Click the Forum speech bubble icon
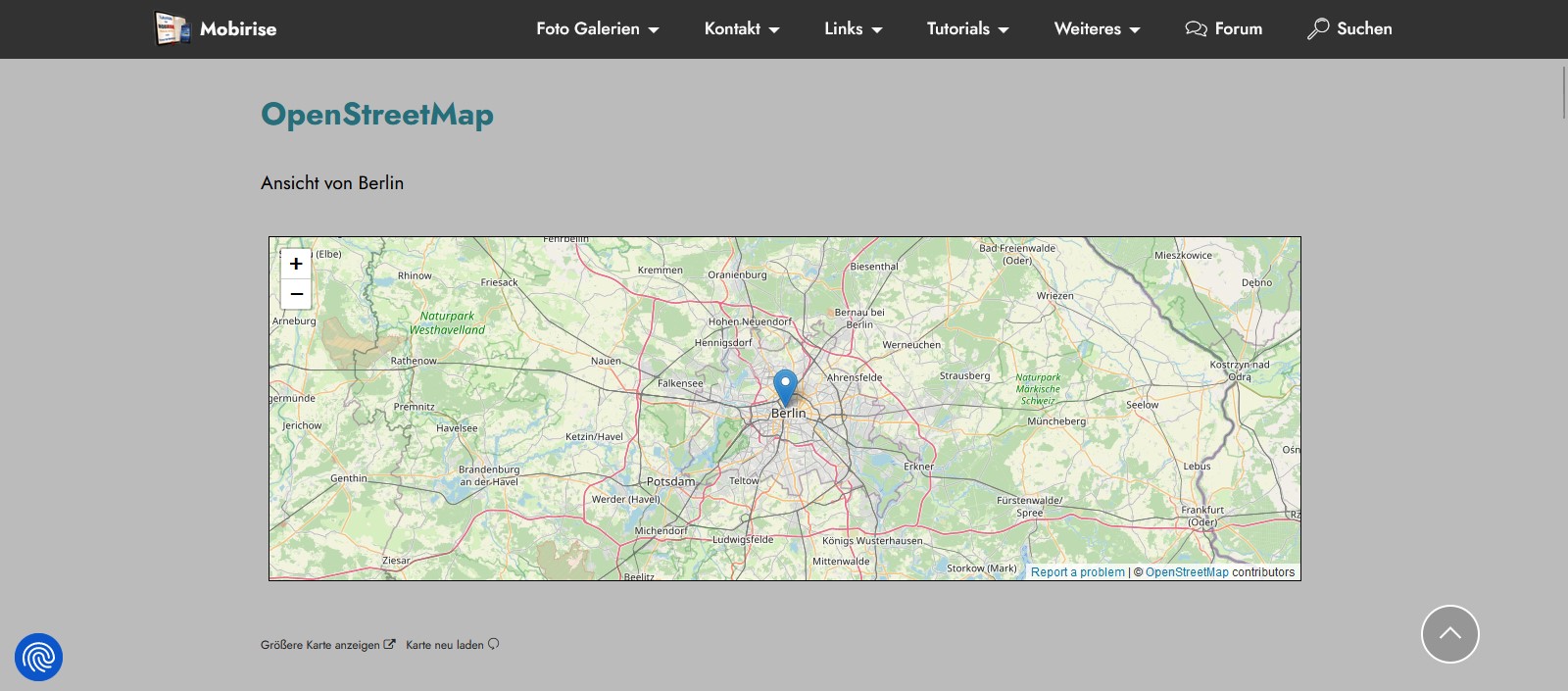This screenshot has width=1568, height=691. tap(1196, 28)
